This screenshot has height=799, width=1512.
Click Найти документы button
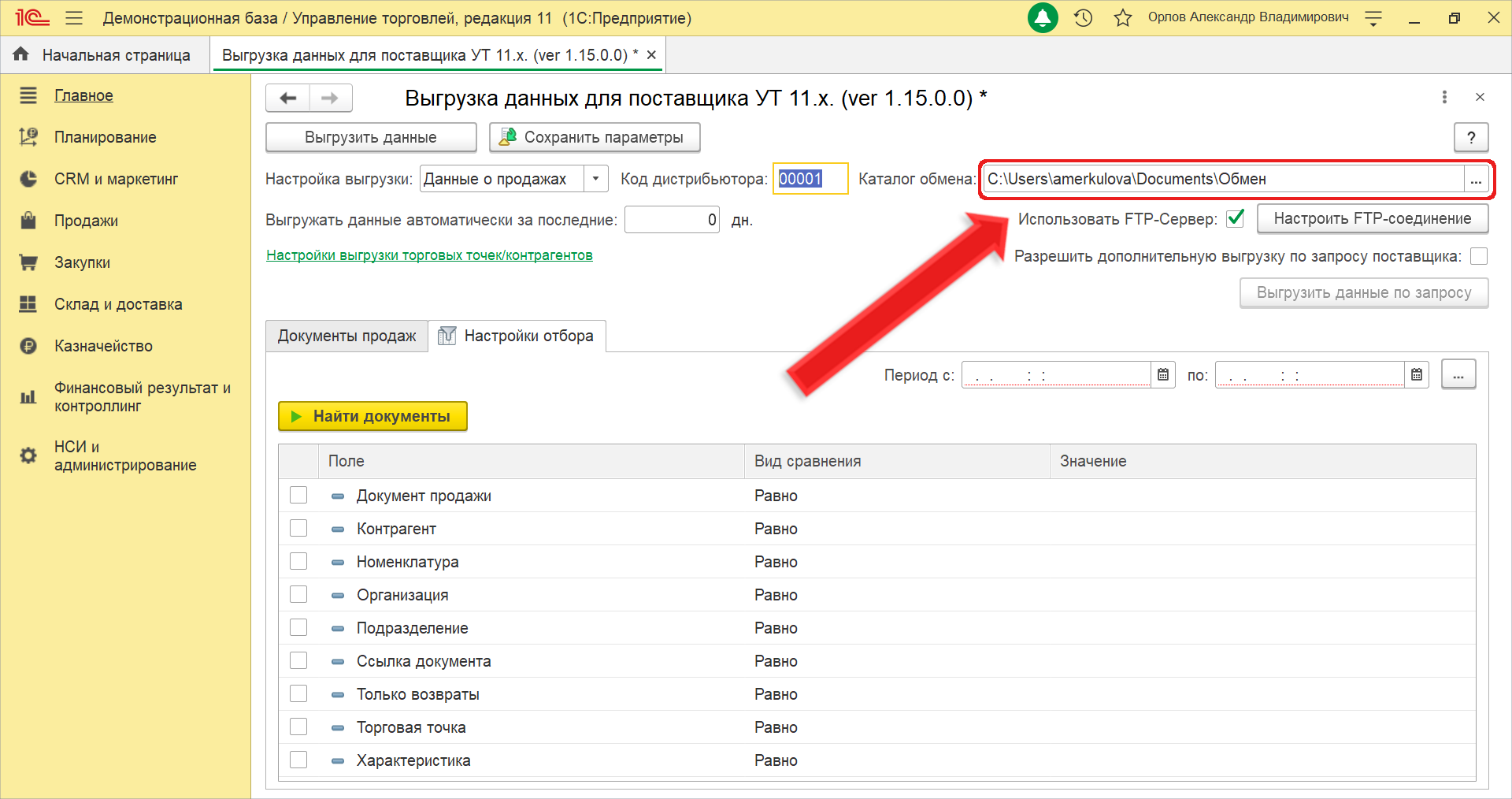click(x=372, y=416)
